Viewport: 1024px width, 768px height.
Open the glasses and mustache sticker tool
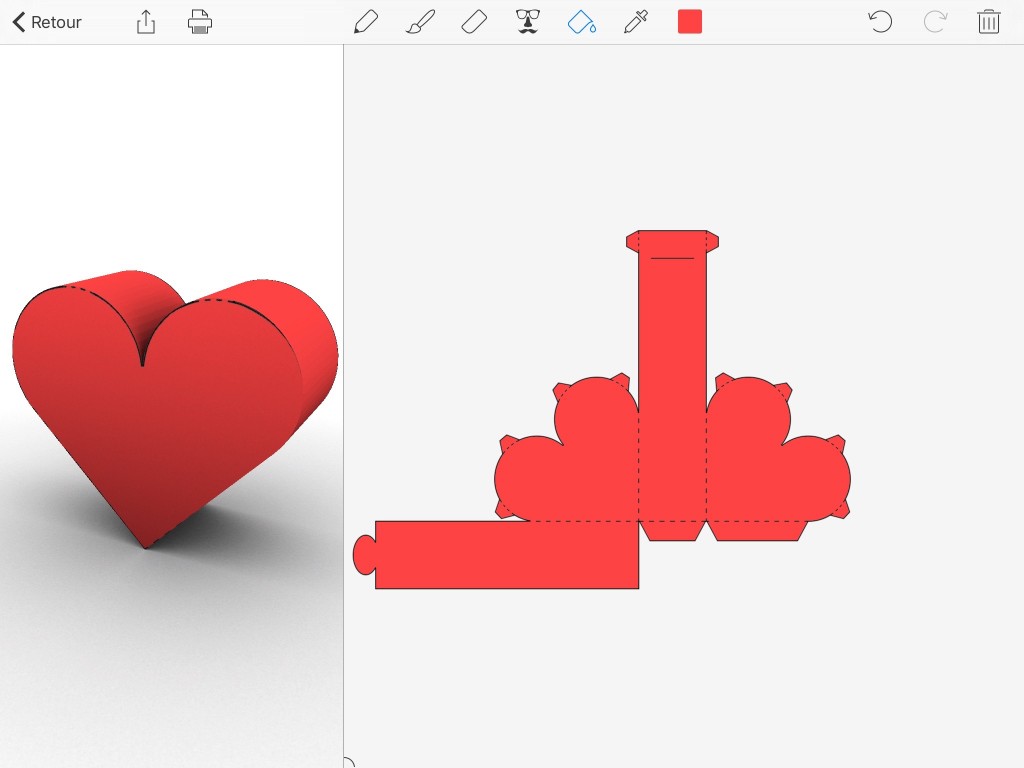tap(527, 22)
